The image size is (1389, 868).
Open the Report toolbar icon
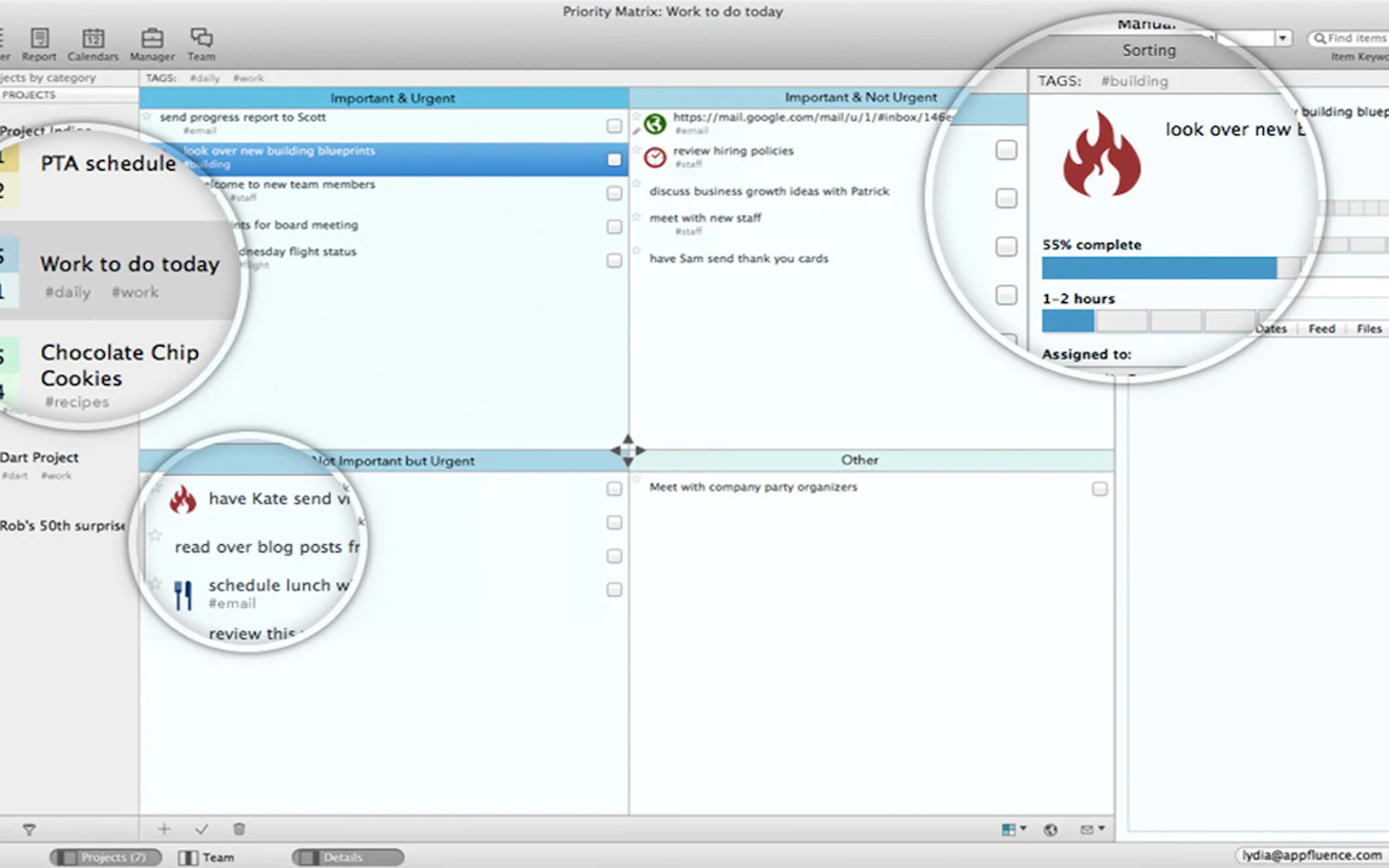coord(39,43)
